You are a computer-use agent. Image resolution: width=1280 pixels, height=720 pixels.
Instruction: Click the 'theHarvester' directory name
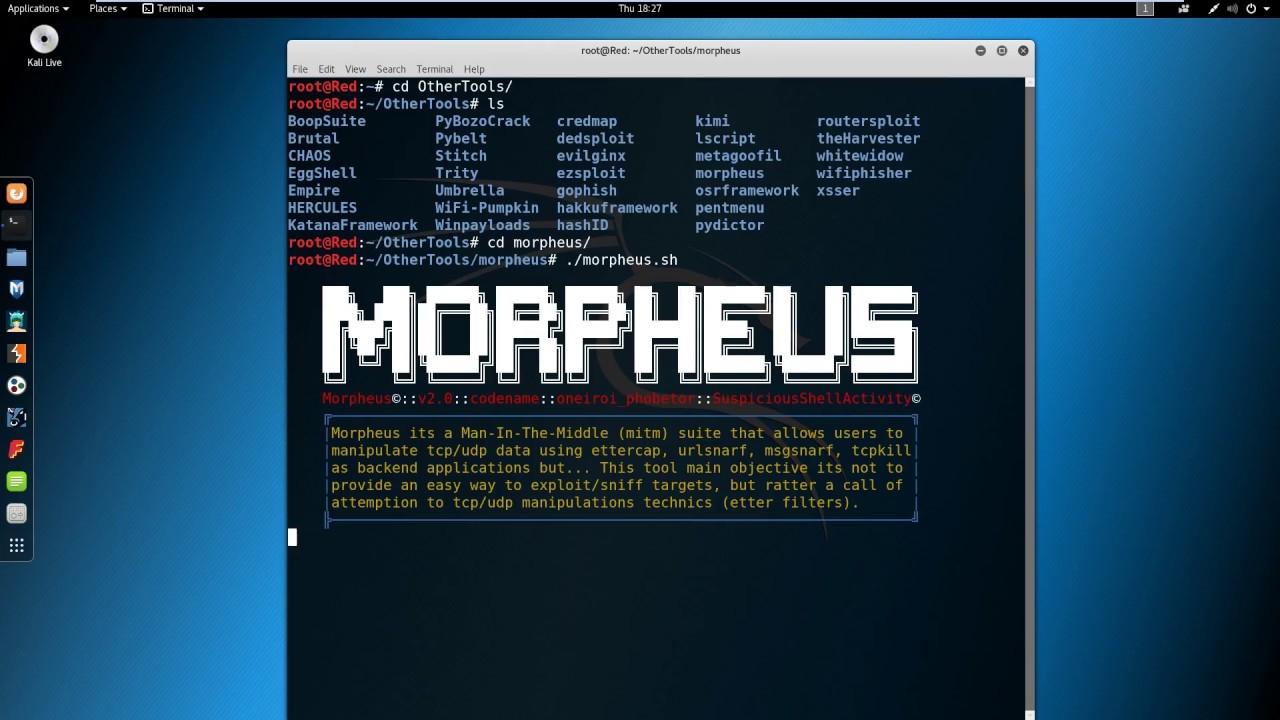point(868,138)
